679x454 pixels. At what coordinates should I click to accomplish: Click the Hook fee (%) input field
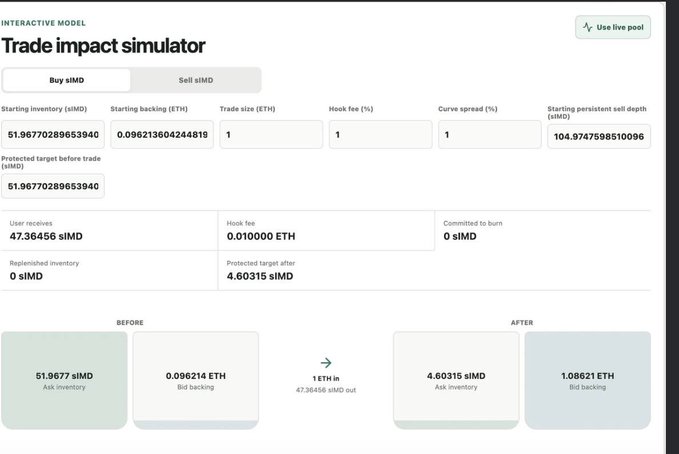[x=380, y=135]
